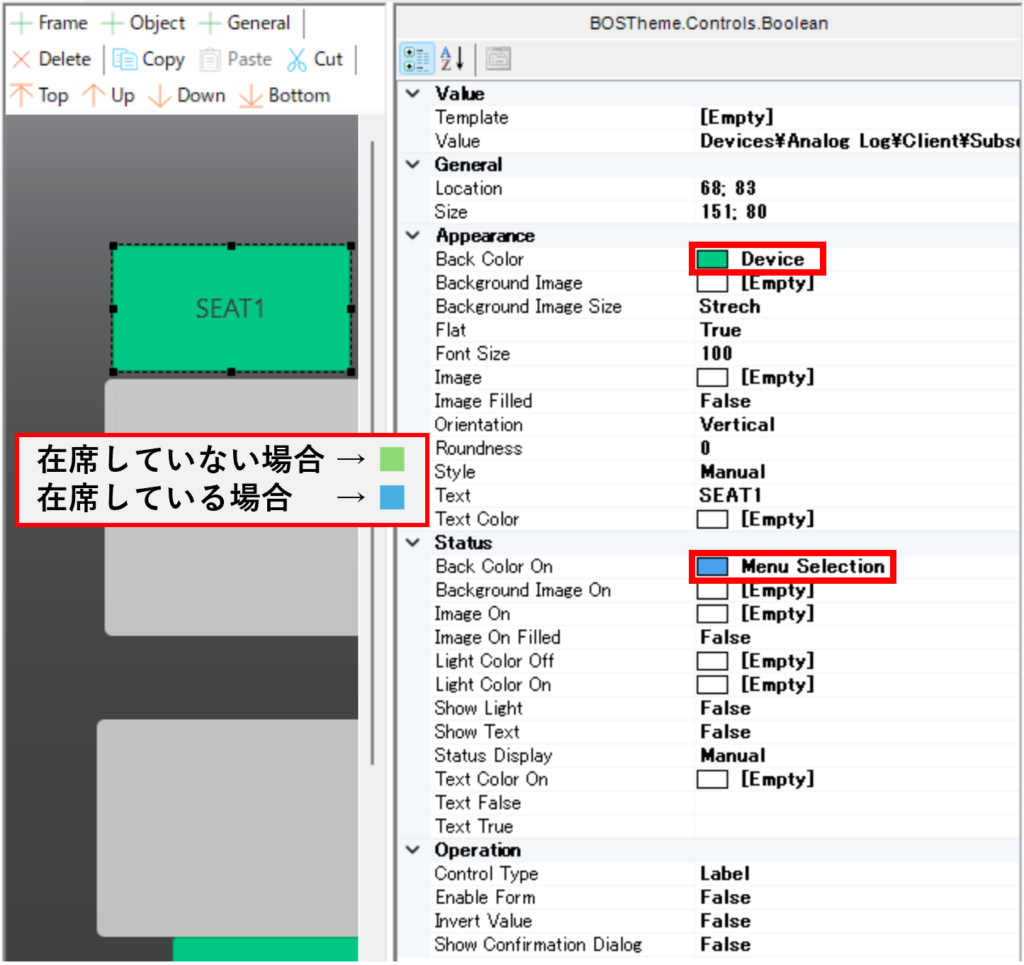
Task: Click the Back Color green swatch
Action: point(712,260)
